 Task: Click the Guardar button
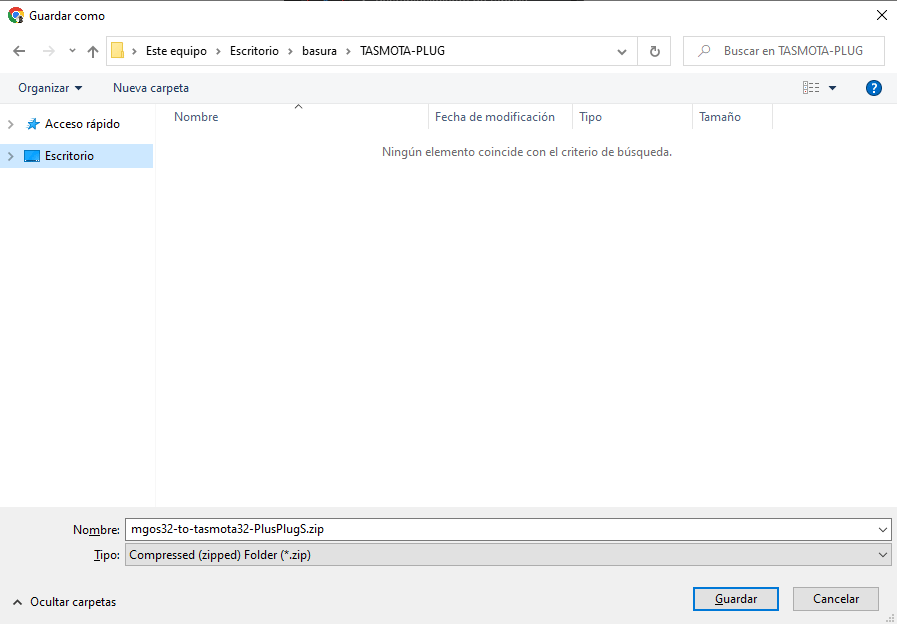[x=735, y=599]
